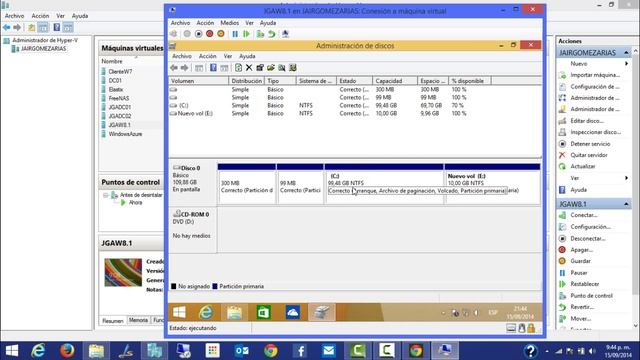The image size is (640, 360).
Task: Click Ctrl+Alt+Del icon in VM toolbar
Action: 174,34
